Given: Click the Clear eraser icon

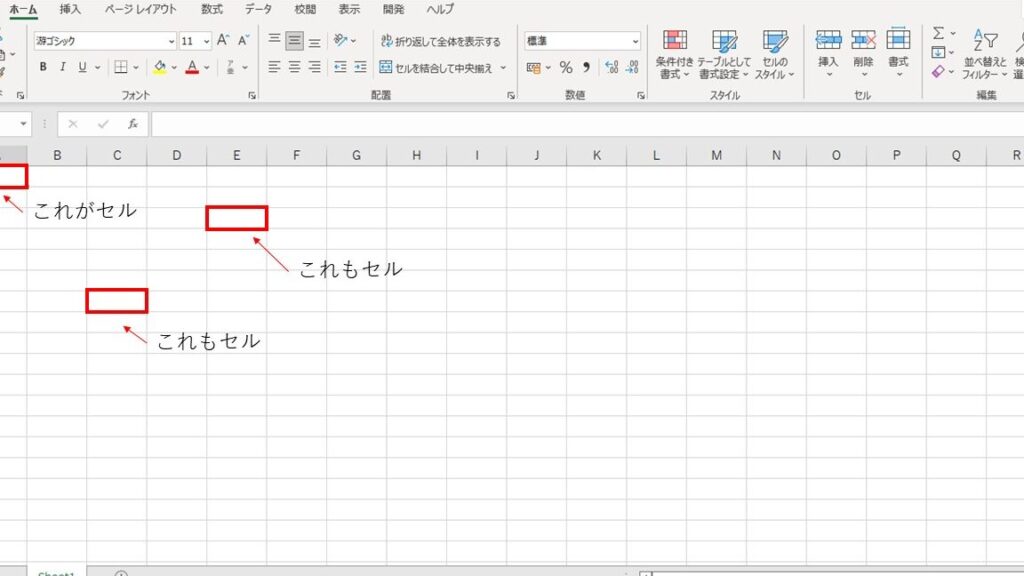Looking at the screenshot, I should [x=938, y=71].
